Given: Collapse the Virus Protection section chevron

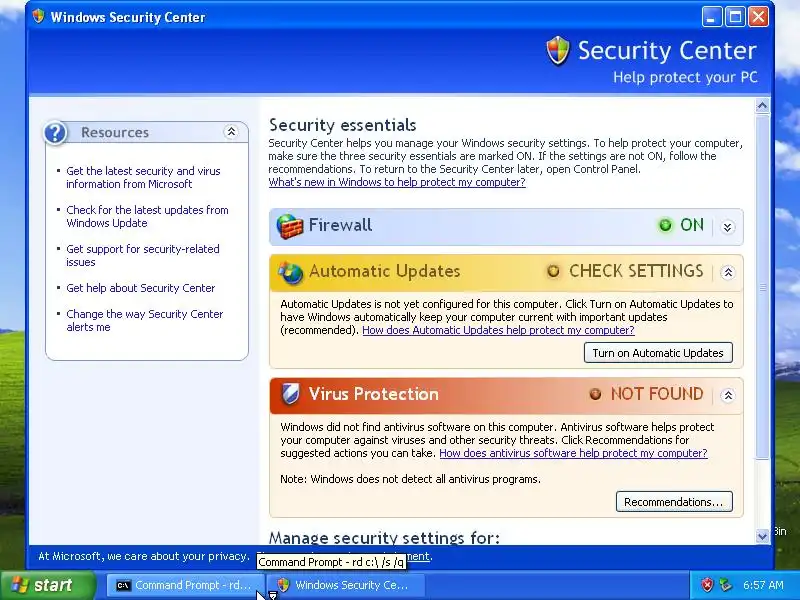Looking at the screenshot, I should [x=728, y=395].
